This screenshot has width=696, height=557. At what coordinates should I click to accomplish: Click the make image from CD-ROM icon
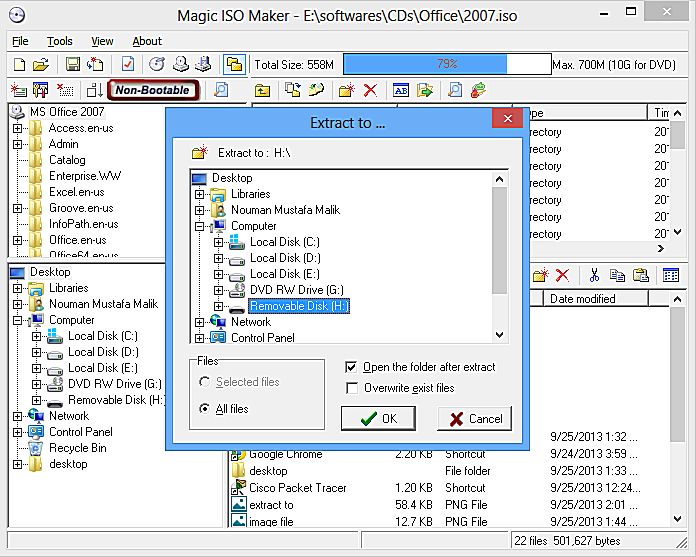[181, 65]
